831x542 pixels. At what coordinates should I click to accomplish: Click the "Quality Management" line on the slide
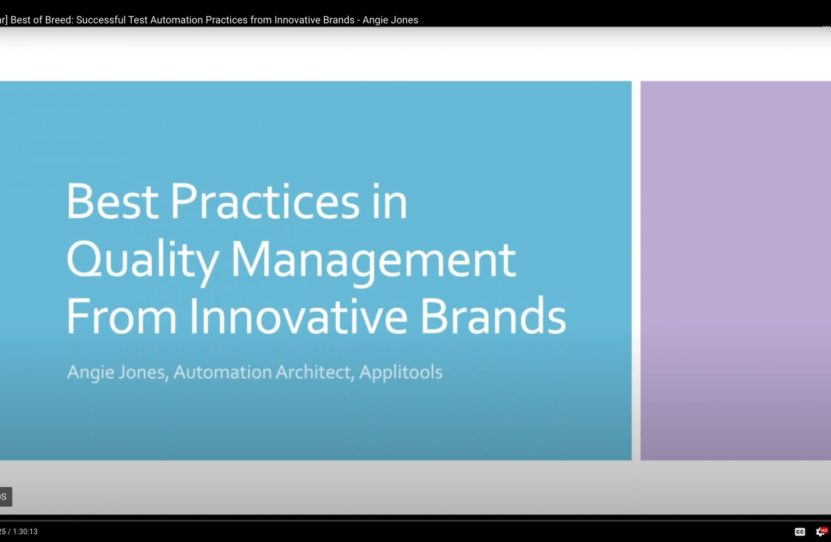tap(291, 260)
